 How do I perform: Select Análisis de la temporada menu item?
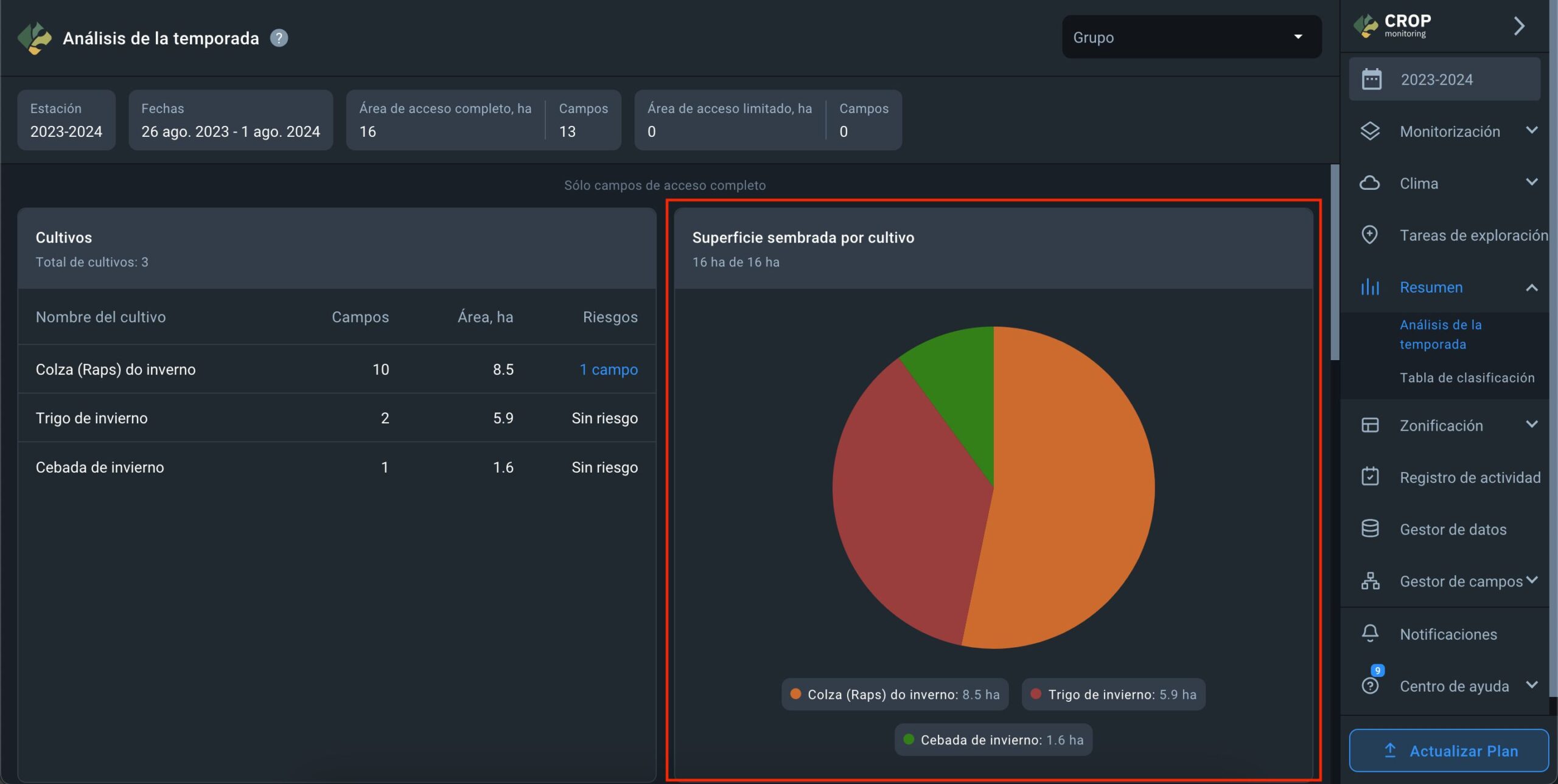(x=1440, y=334)
